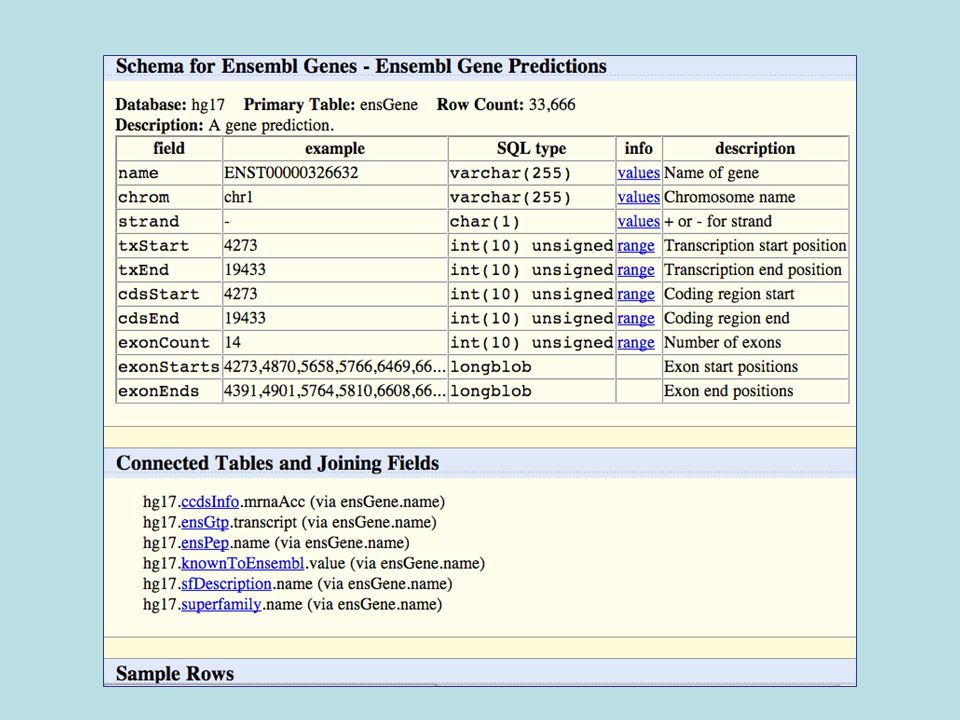This screenshot has height=720, width=960.
Task: Follow the ccdsInfo table link
Action: pyautogui.click(x=210, y=502)
